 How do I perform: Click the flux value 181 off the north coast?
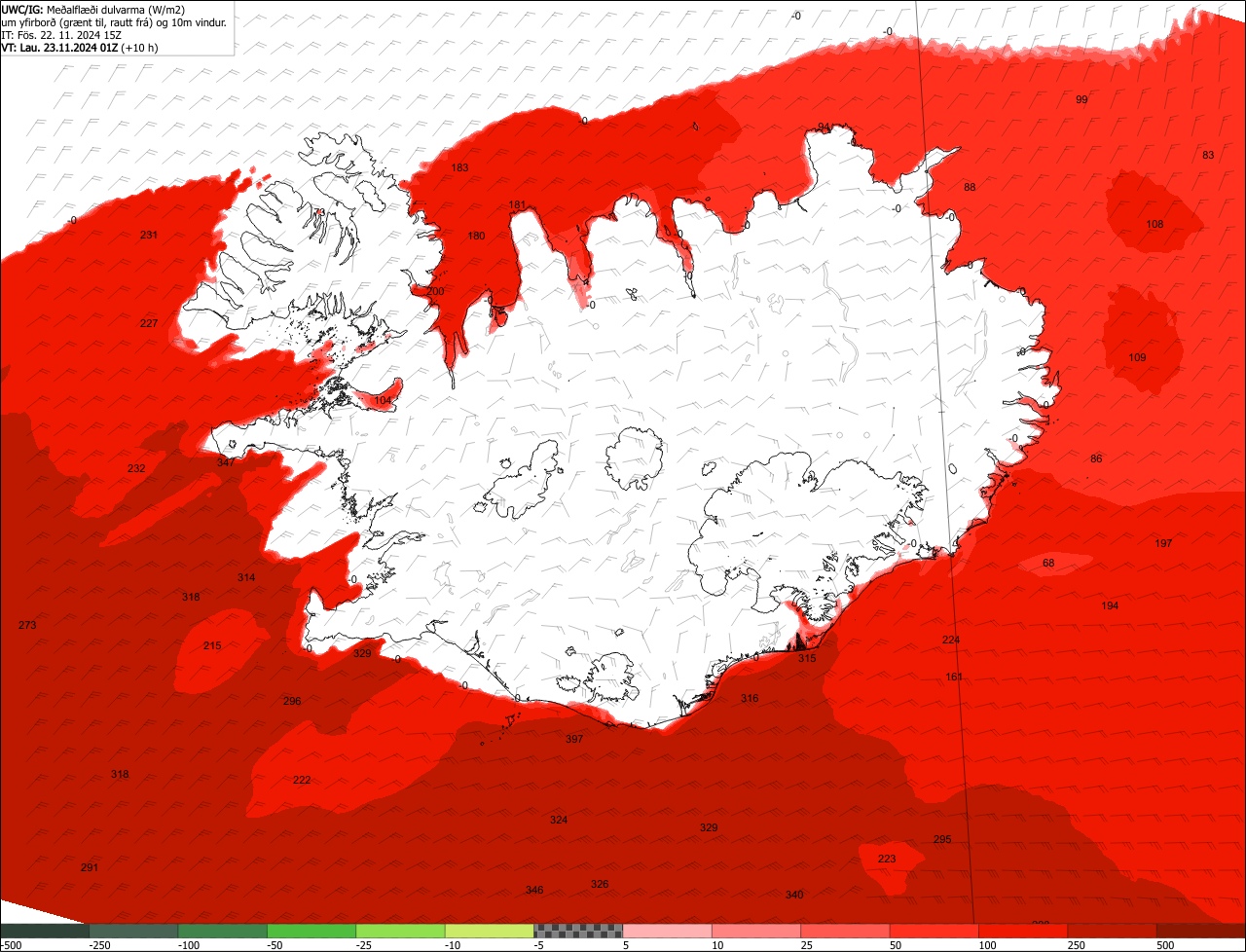coord(517,204)
